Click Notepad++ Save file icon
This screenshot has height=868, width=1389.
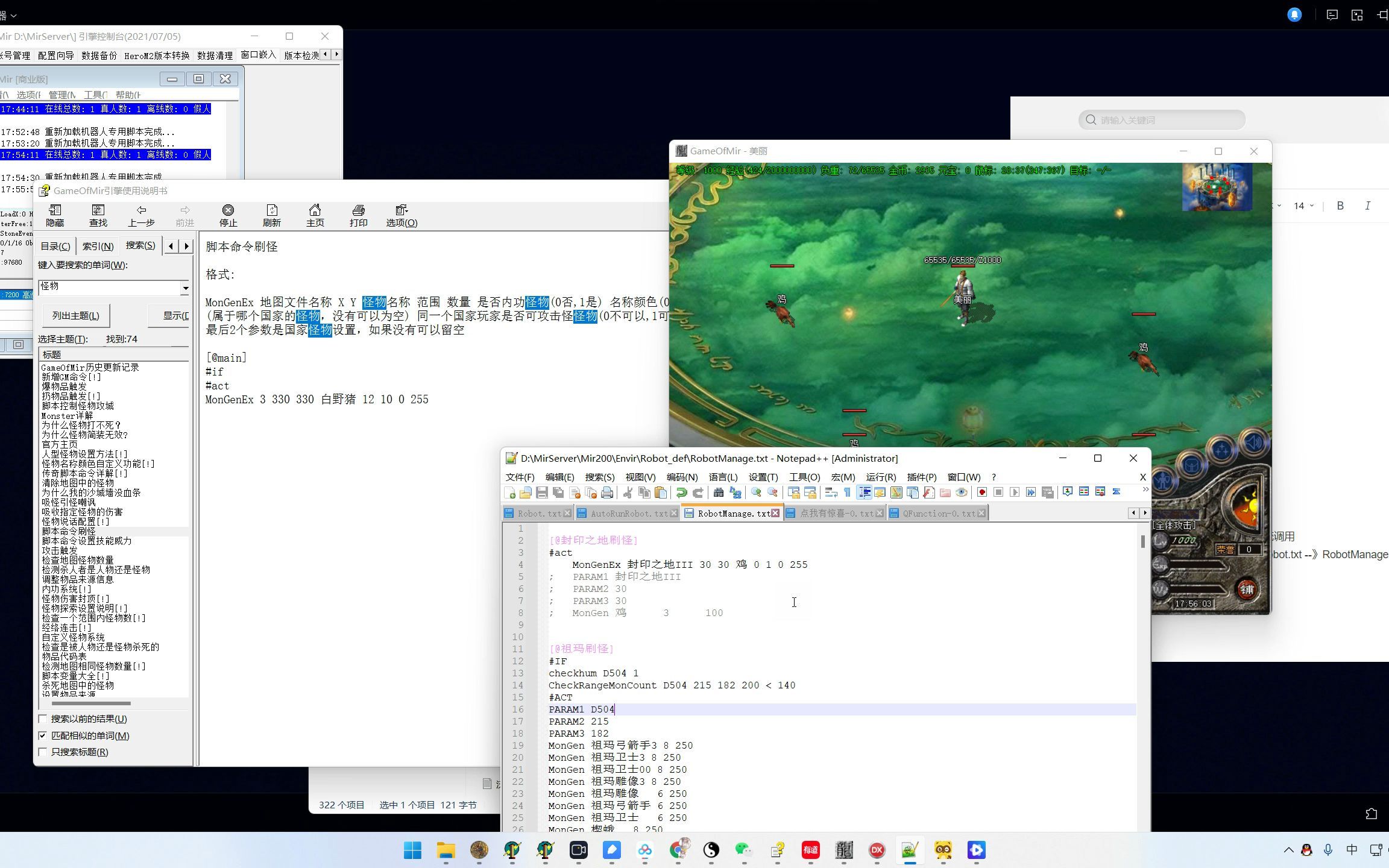click(x=541, y=492)
